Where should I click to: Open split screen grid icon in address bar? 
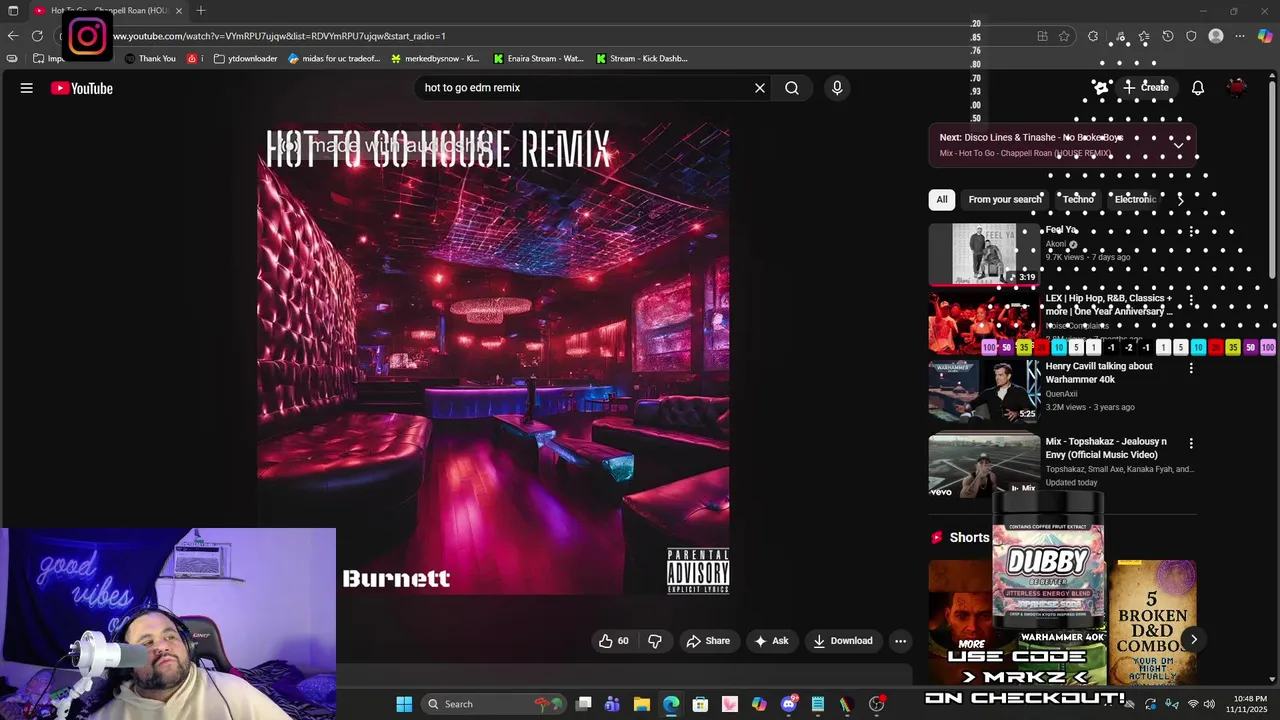pyautogui.click(x=1042, y=36)
